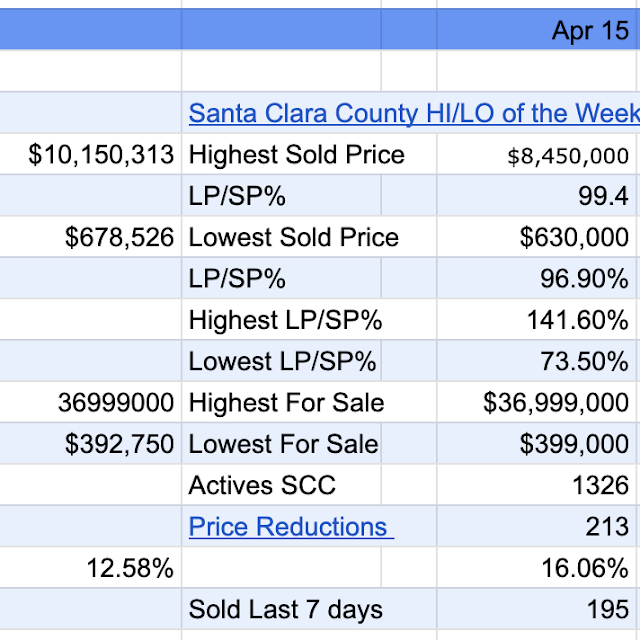Click the Sold Last 7 days cell

[x=285, y=609]
